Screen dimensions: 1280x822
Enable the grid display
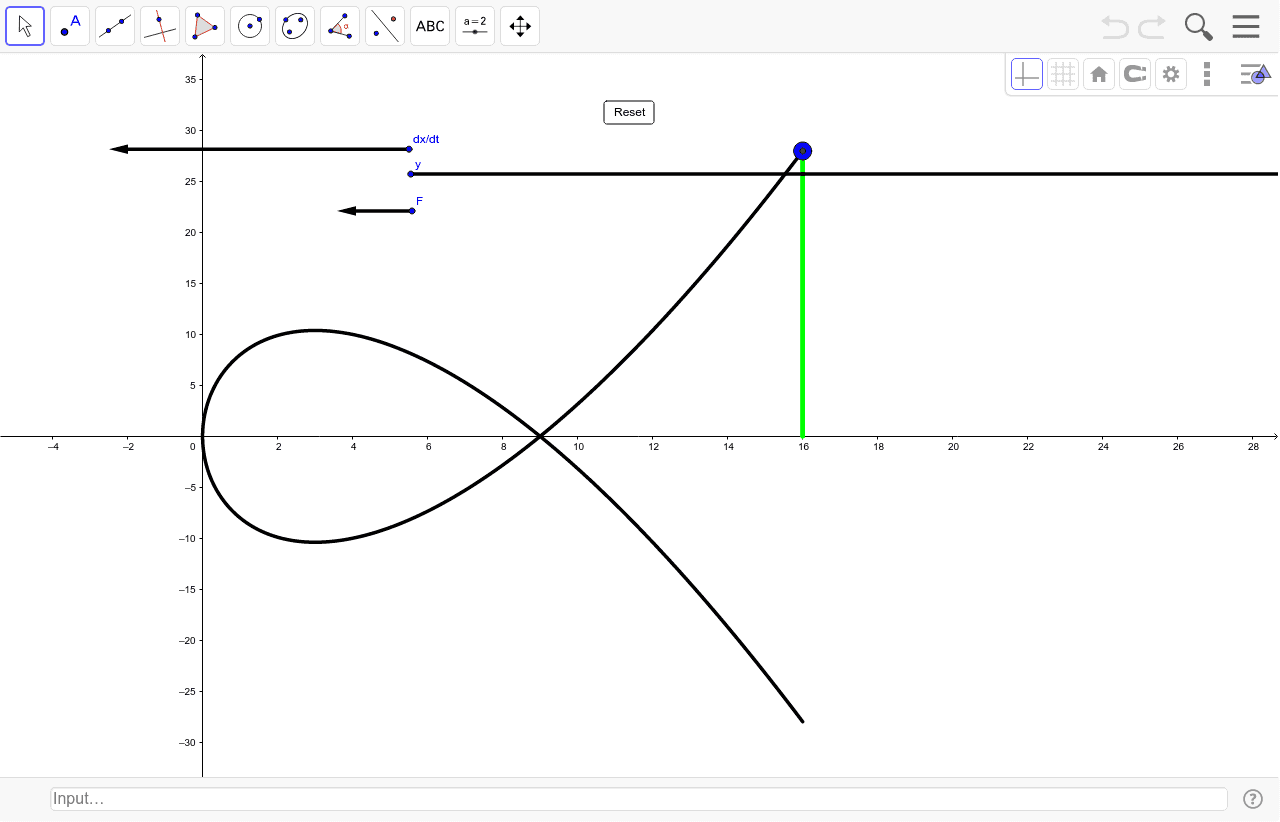1063,73
